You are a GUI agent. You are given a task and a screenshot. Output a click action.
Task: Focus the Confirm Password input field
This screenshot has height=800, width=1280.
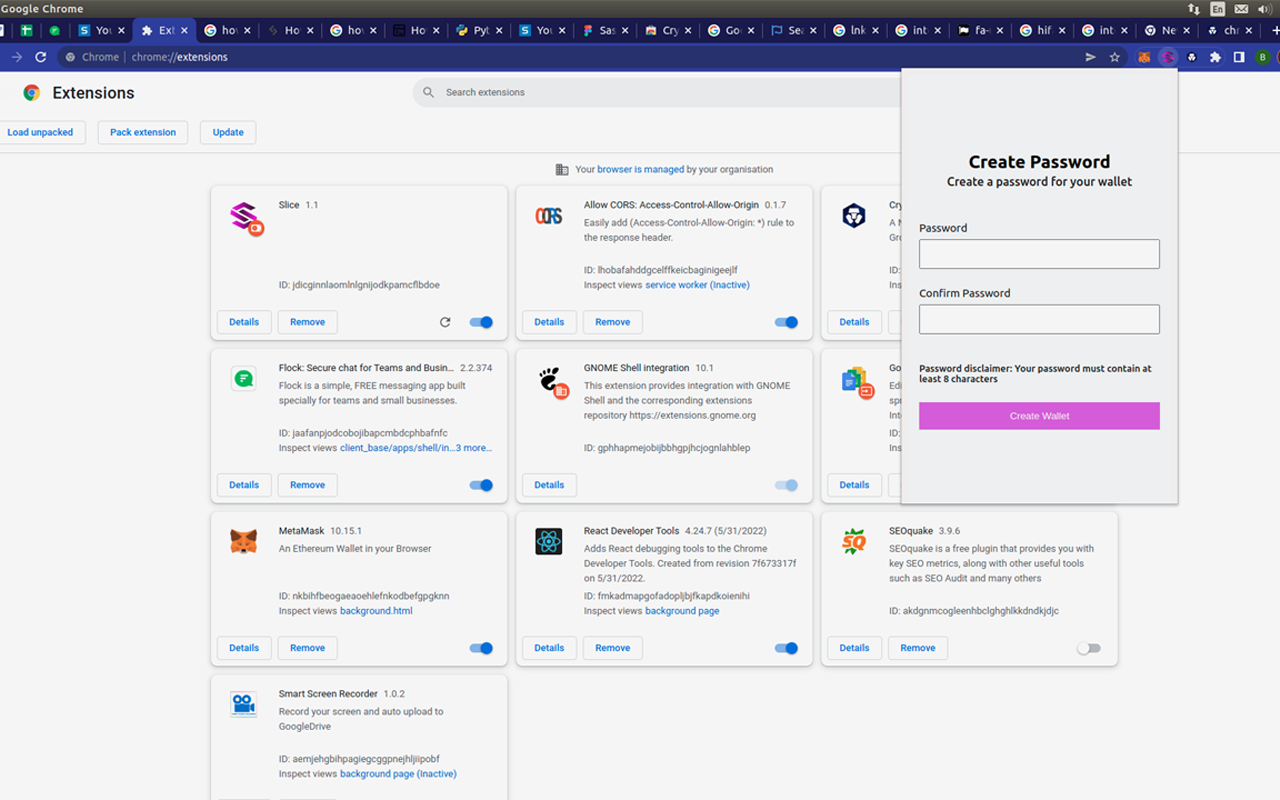pyautogui.click(x=1039, y=319)
